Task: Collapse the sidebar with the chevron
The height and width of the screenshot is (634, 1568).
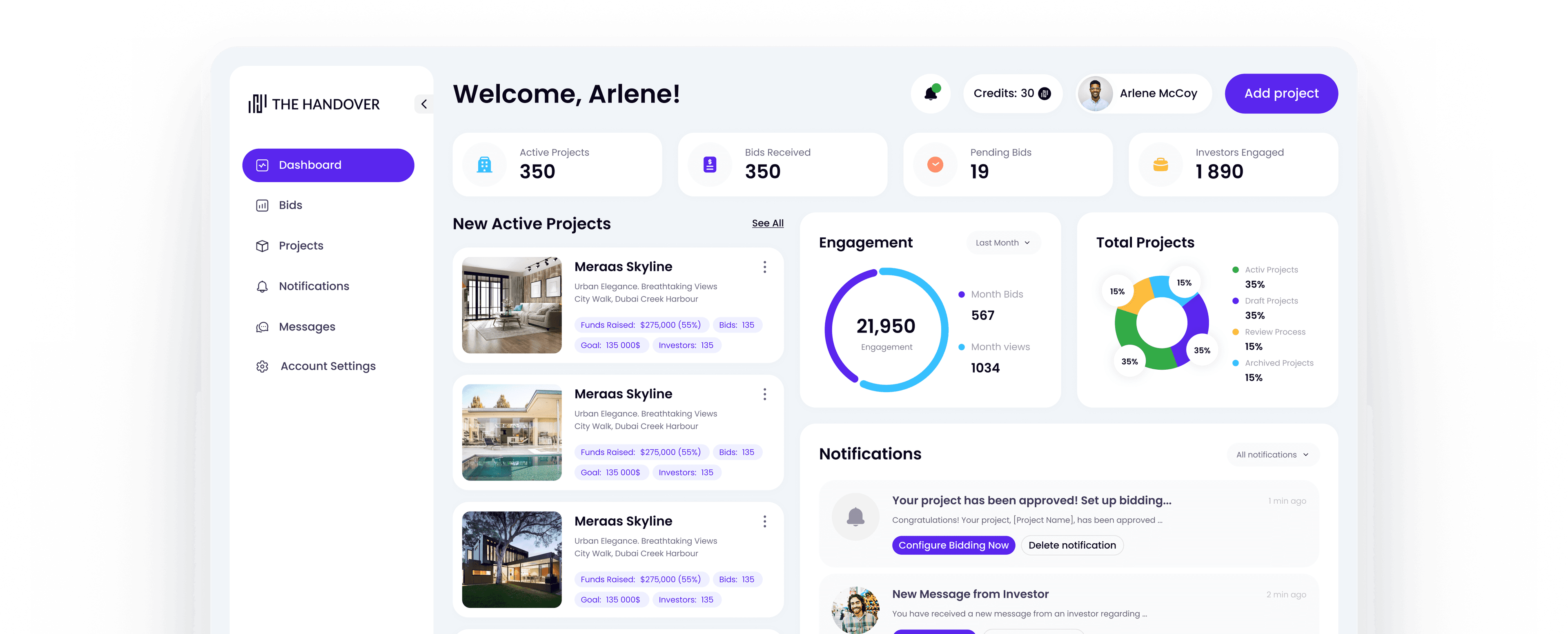Action: point(424,103)
